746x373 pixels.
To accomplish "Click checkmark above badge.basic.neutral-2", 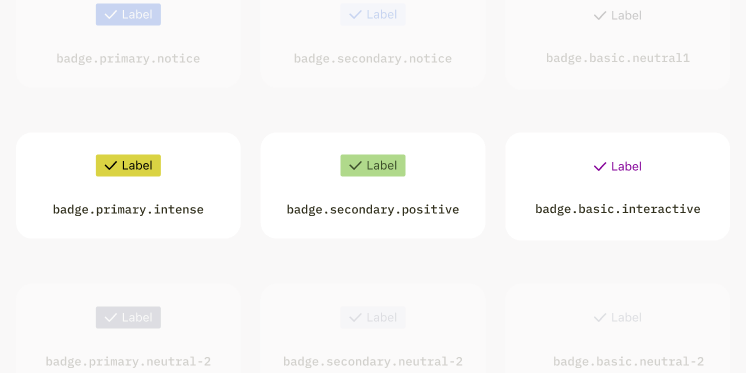I will point(600,317).
